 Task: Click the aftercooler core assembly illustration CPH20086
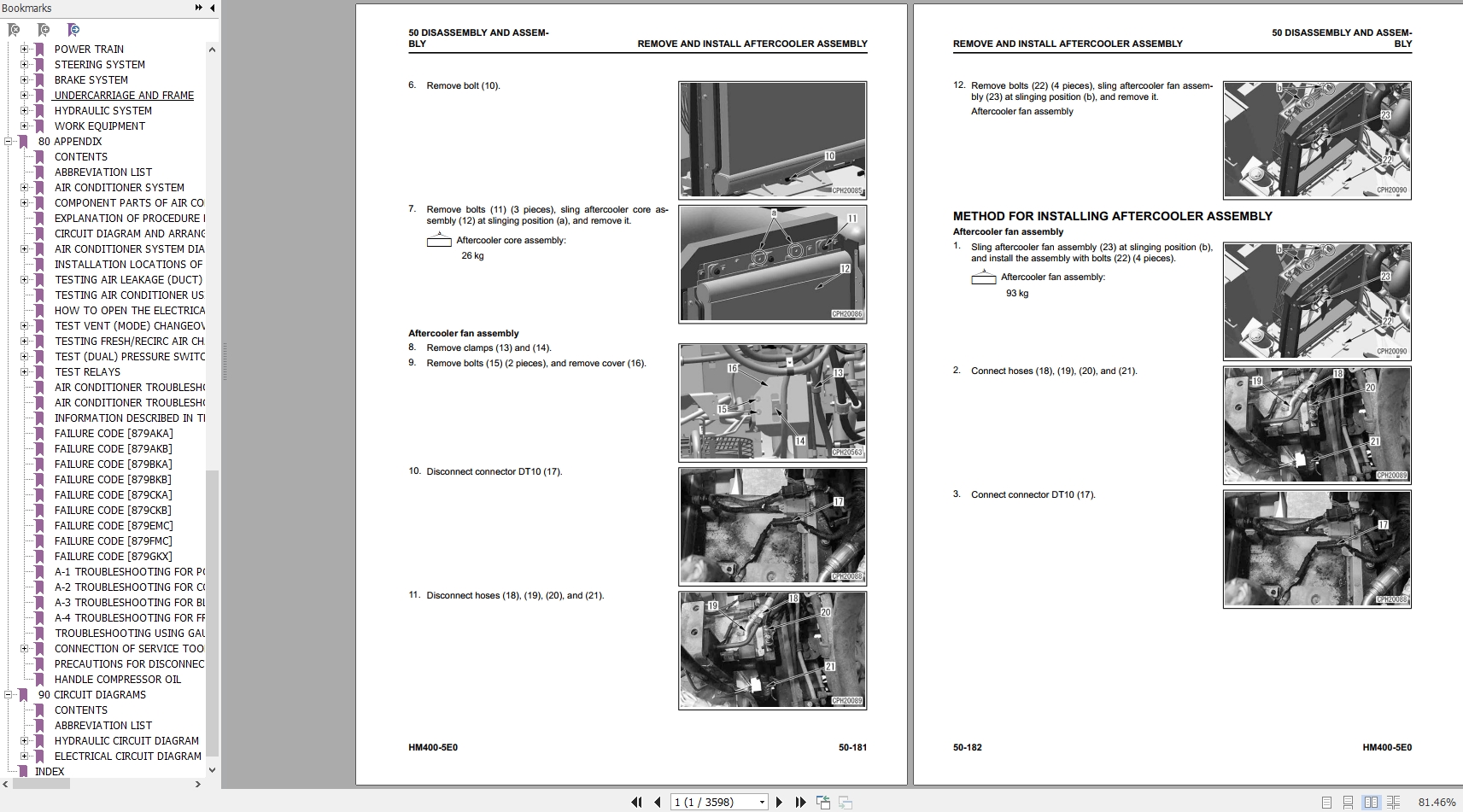772,264
